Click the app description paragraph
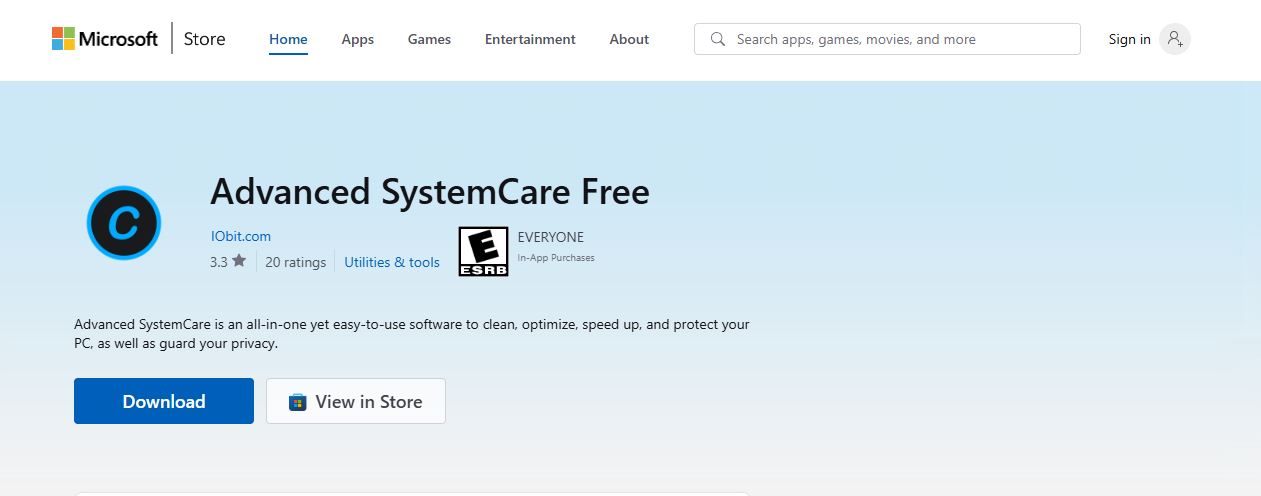Image resolution: width=1261 pixels, height=496 pixels. [x=412, y=334]
